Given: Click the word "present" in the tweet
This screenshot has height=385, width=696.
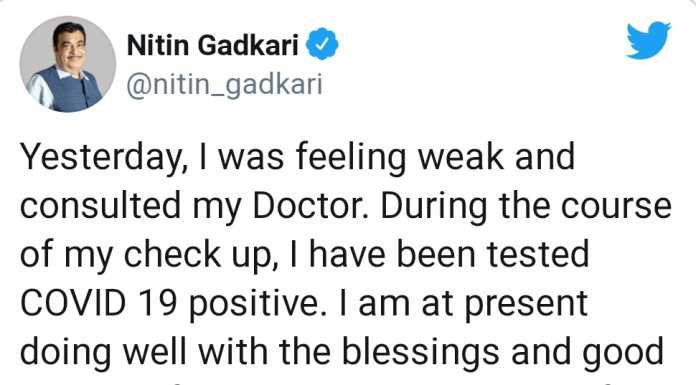Looking at the screenshot, I should (x=526, y=306).
